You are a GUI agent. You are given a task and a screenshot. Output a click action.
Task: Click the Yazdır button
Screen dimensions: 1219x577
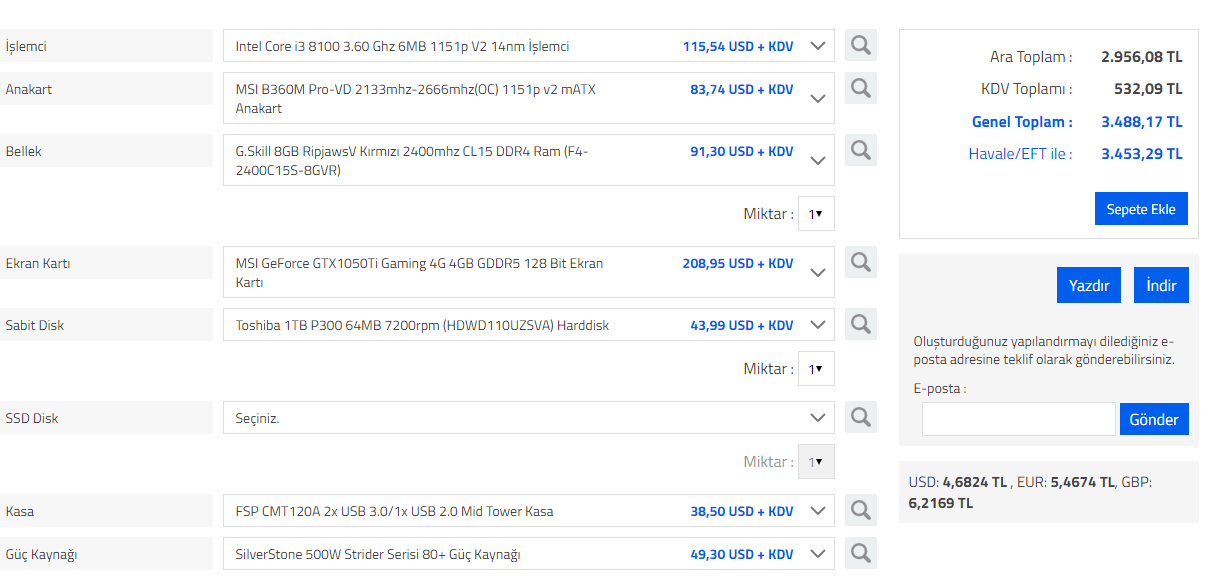[1089, 285]
